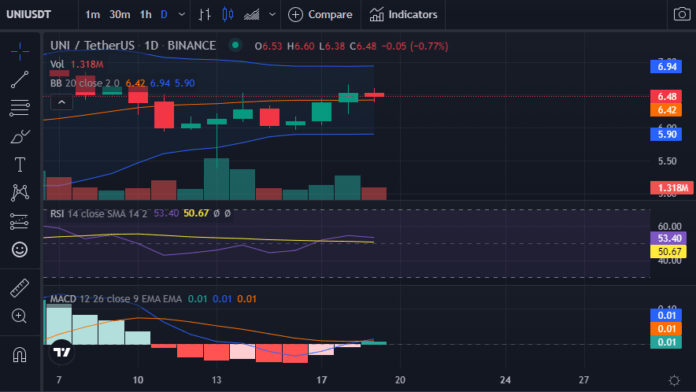Select the brush drawing tool
Image resolution: width=696 pixels, height=392 pixels.
[20, 137]
